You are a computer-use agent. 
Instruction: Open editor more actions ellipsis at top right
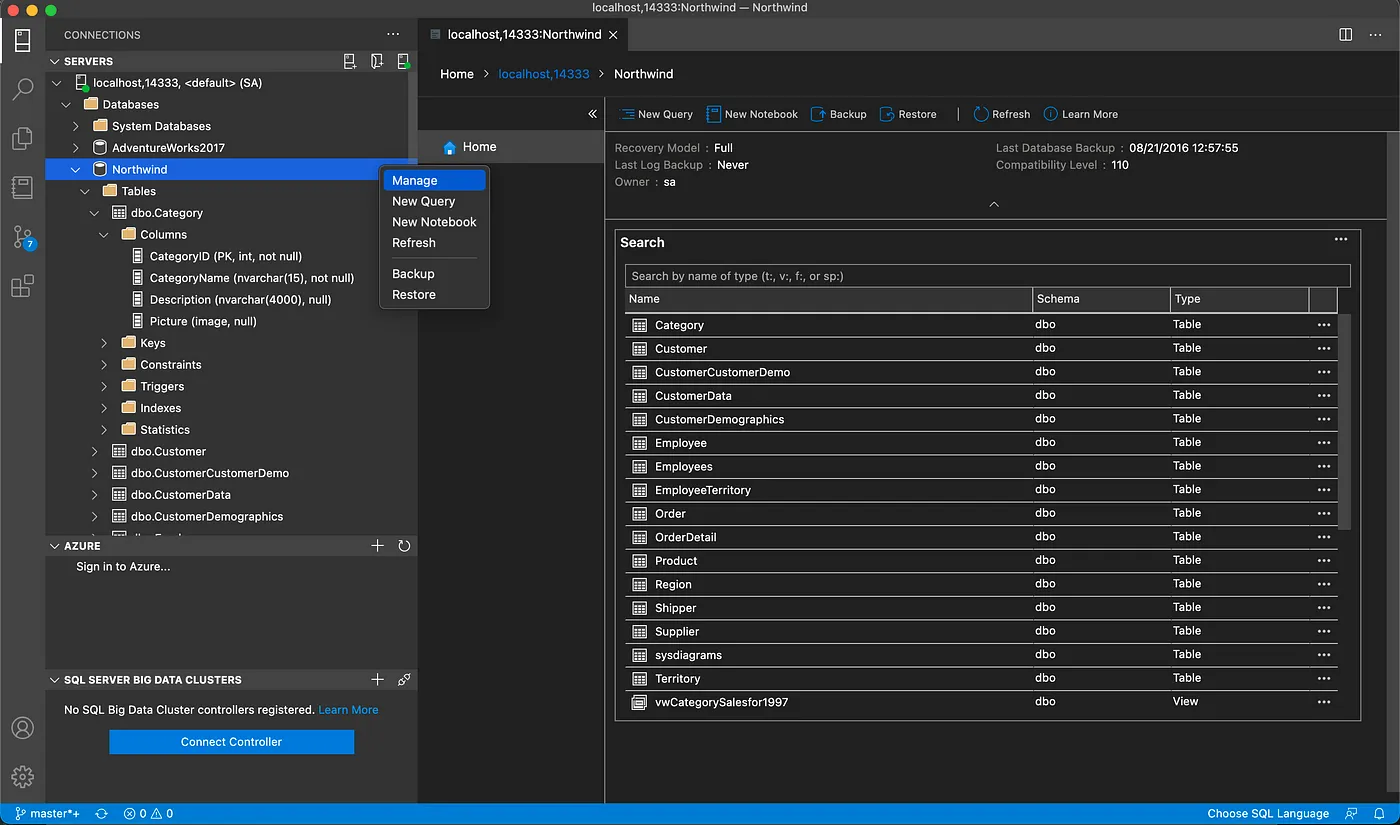[x=1376, y=34]
